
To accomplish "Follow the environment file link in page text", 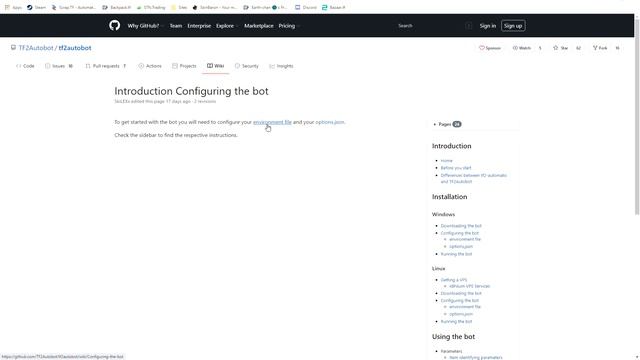I will (x=272, y=122).
